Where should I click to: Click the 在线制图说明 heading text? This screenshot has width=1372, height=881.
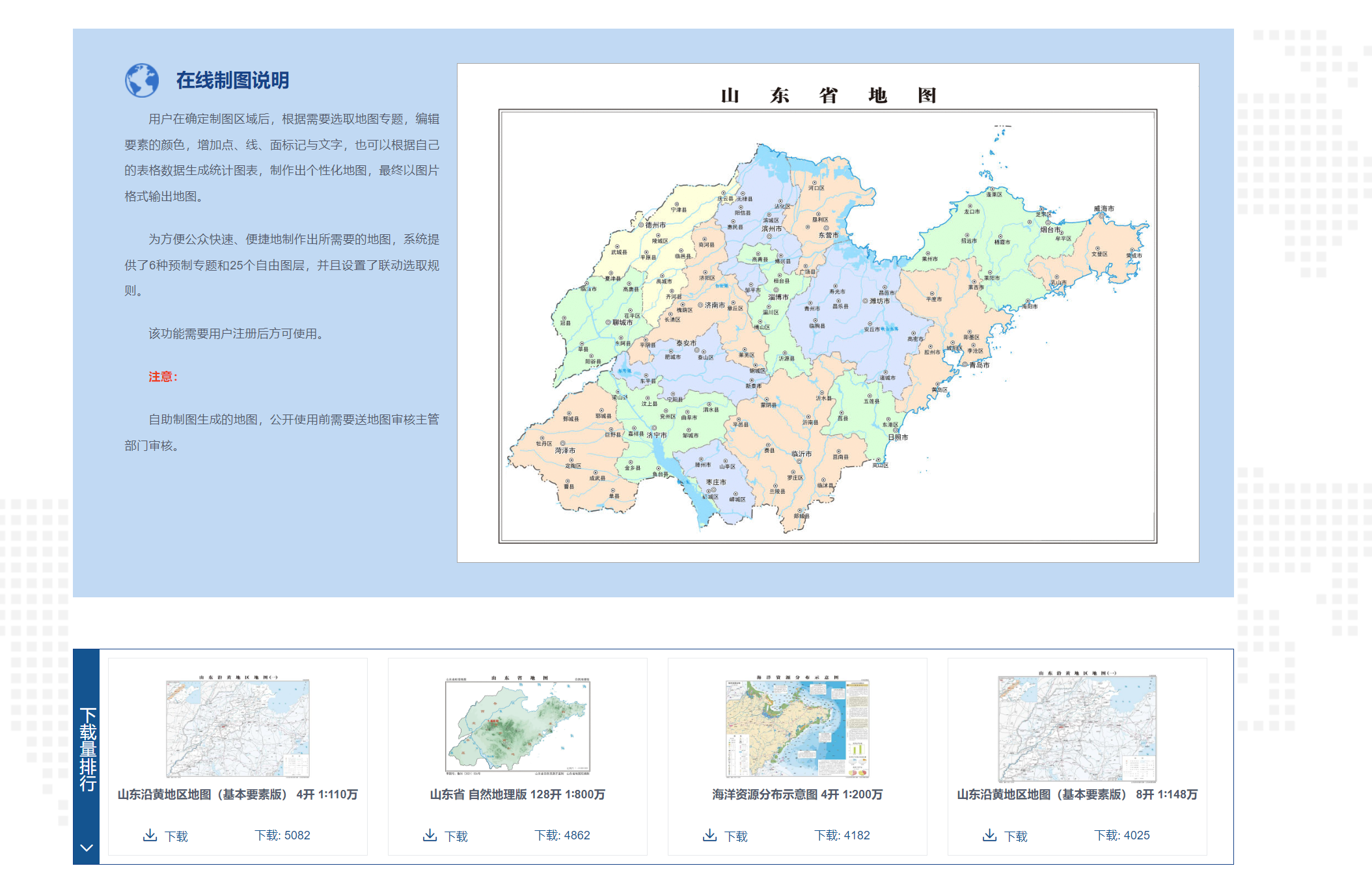tap(232, 81)
